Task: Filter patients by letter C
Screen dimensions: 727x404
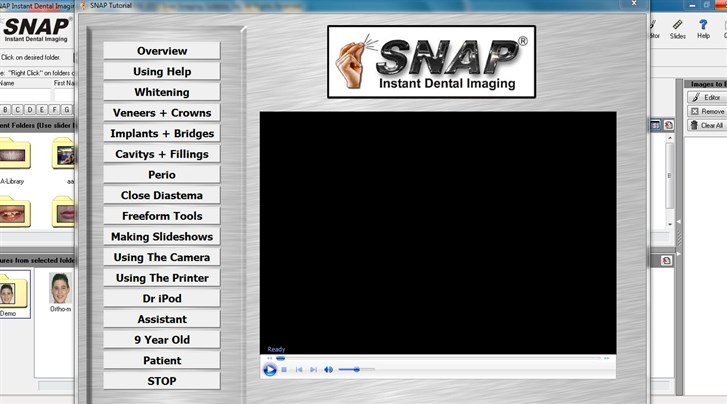Action: (x=18, y=109)
